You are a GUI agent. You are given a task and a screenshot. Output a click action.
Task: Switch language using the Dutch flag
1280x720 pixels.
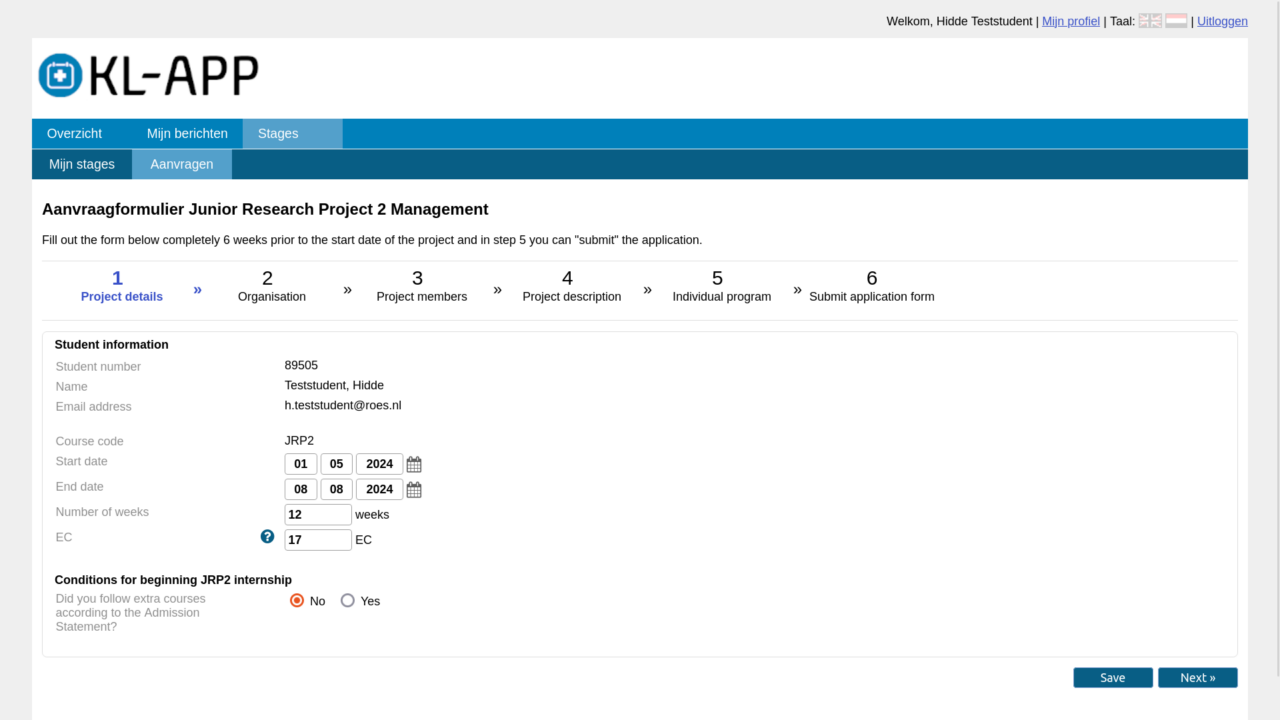[1176, 21]
